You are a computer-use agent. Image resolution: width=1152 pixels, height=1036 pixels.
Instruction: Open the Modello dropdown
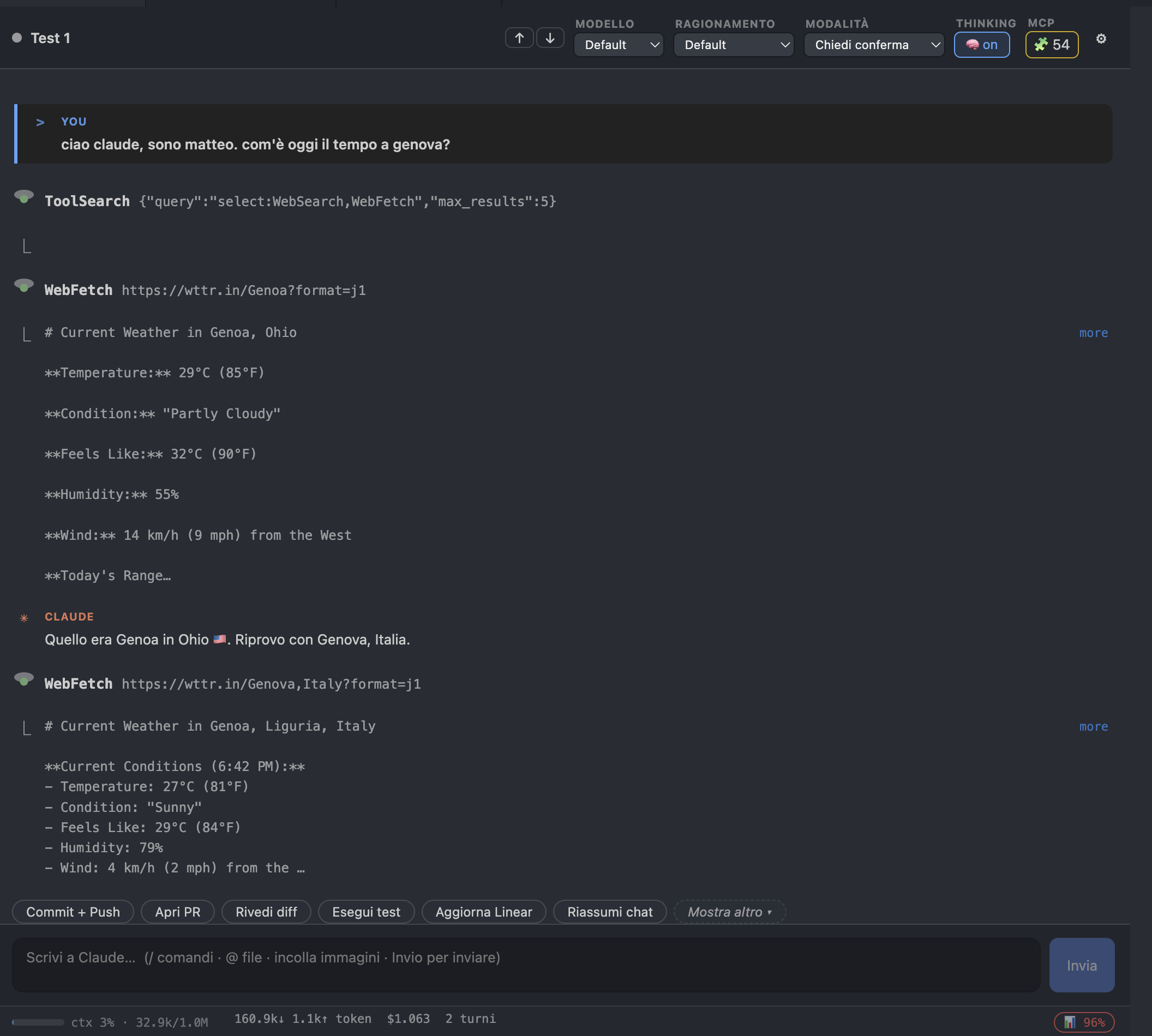point(619,44)
